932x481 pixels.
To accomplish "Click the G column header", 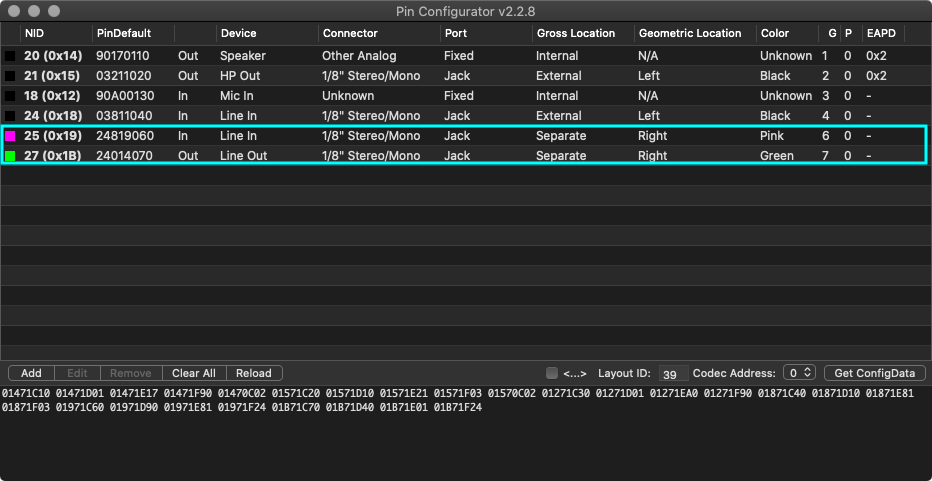I will (830, 33).
